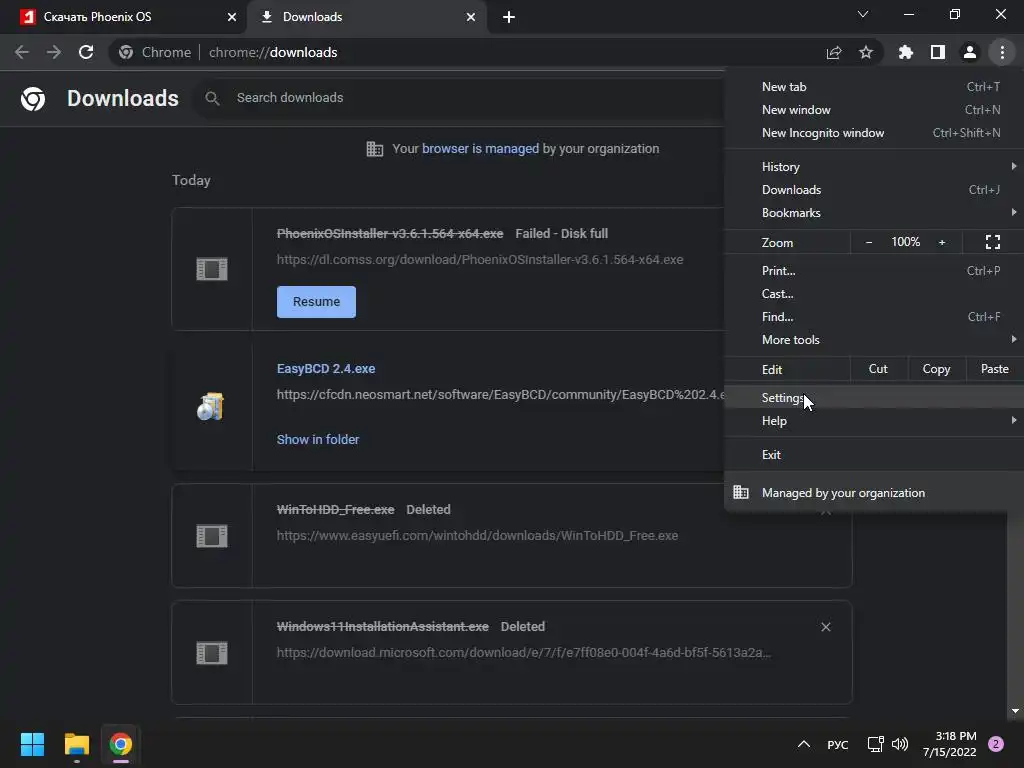Choose Exit from the Chrome menu
This screenshot has width=1024, height=768.
tap(874, 454)
